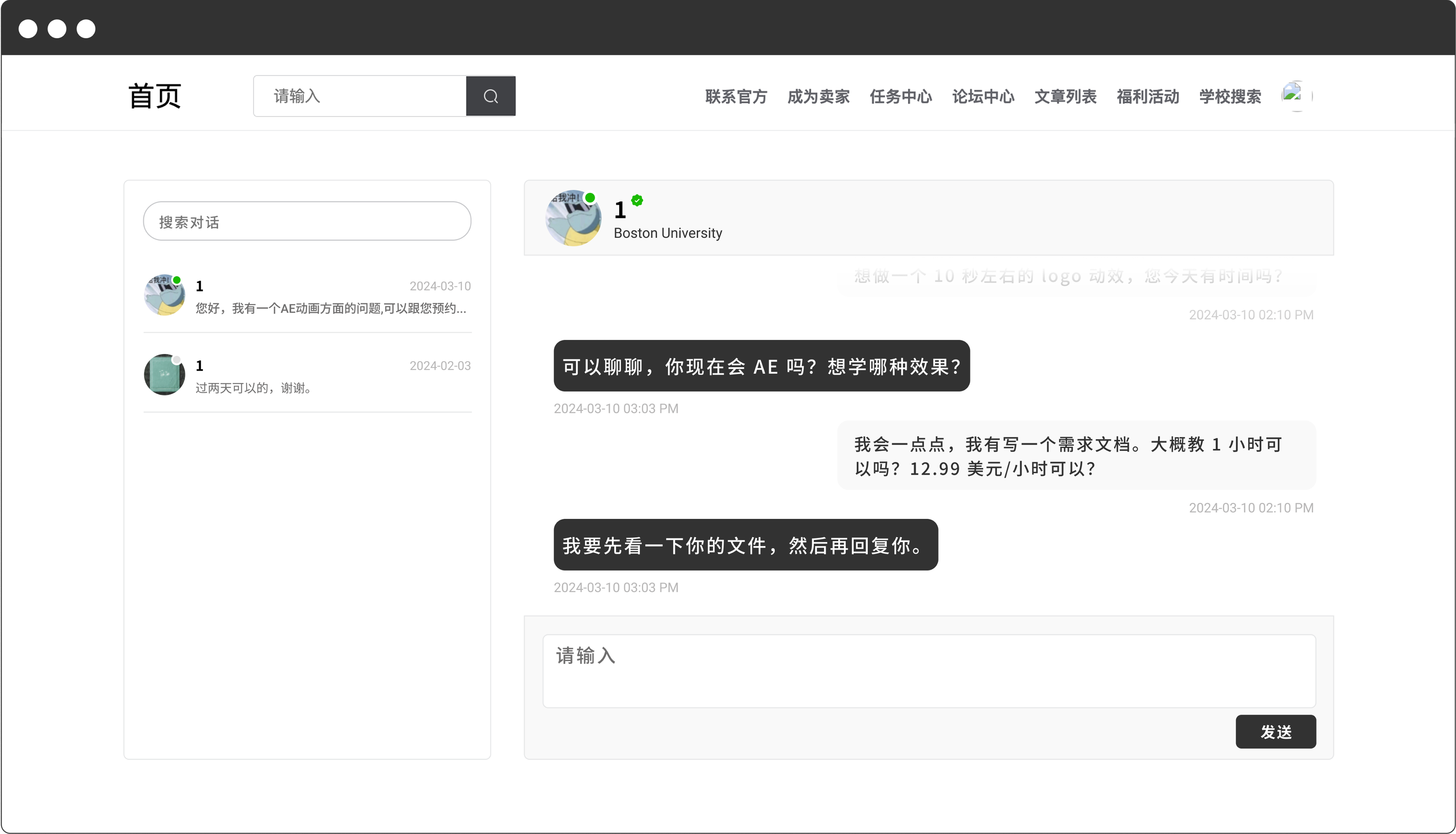1456x834 pixels.
Task: Click the date 2024-02-03 in conversation list
Action: (440, 365)
